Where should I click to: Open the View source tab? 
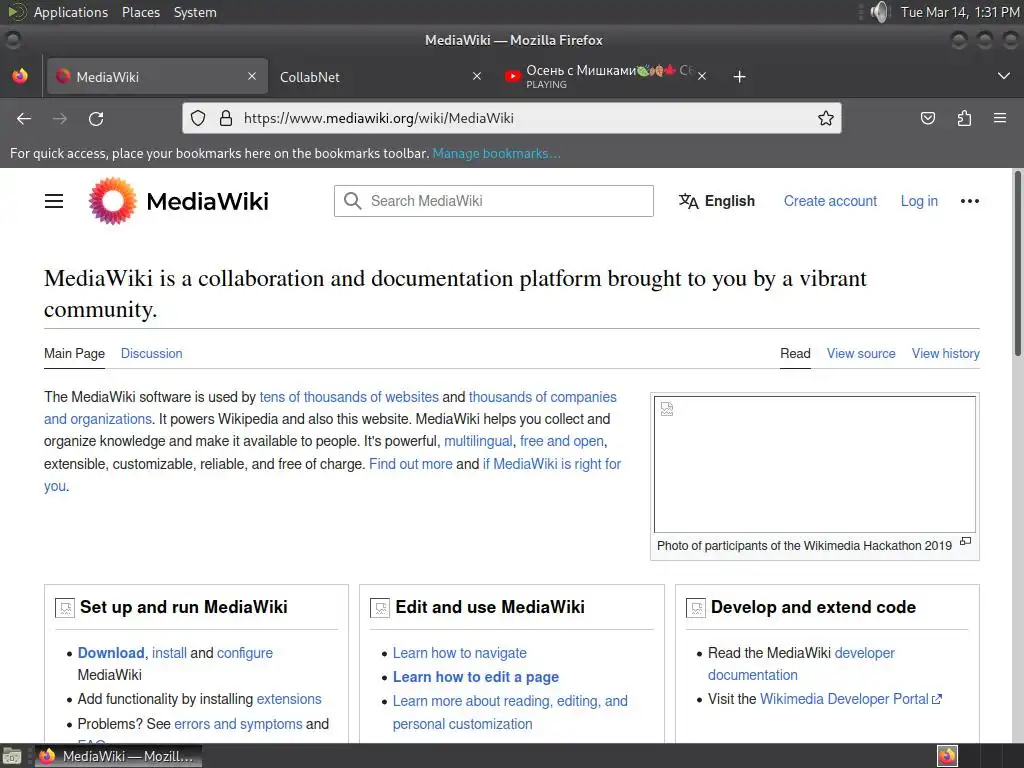[x=861, y=353]
